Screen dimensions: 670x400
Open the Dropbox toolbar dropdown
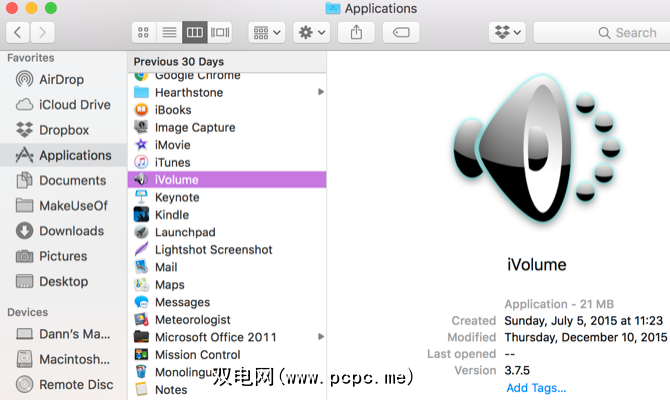pyautogui.click(x=507, y=33)
